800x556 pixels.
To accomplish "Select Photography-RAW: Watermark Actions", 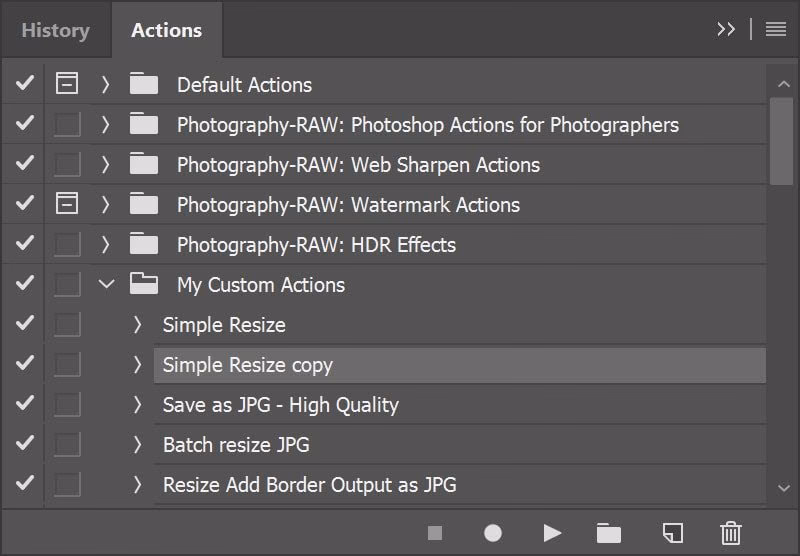I will point(348,205).
